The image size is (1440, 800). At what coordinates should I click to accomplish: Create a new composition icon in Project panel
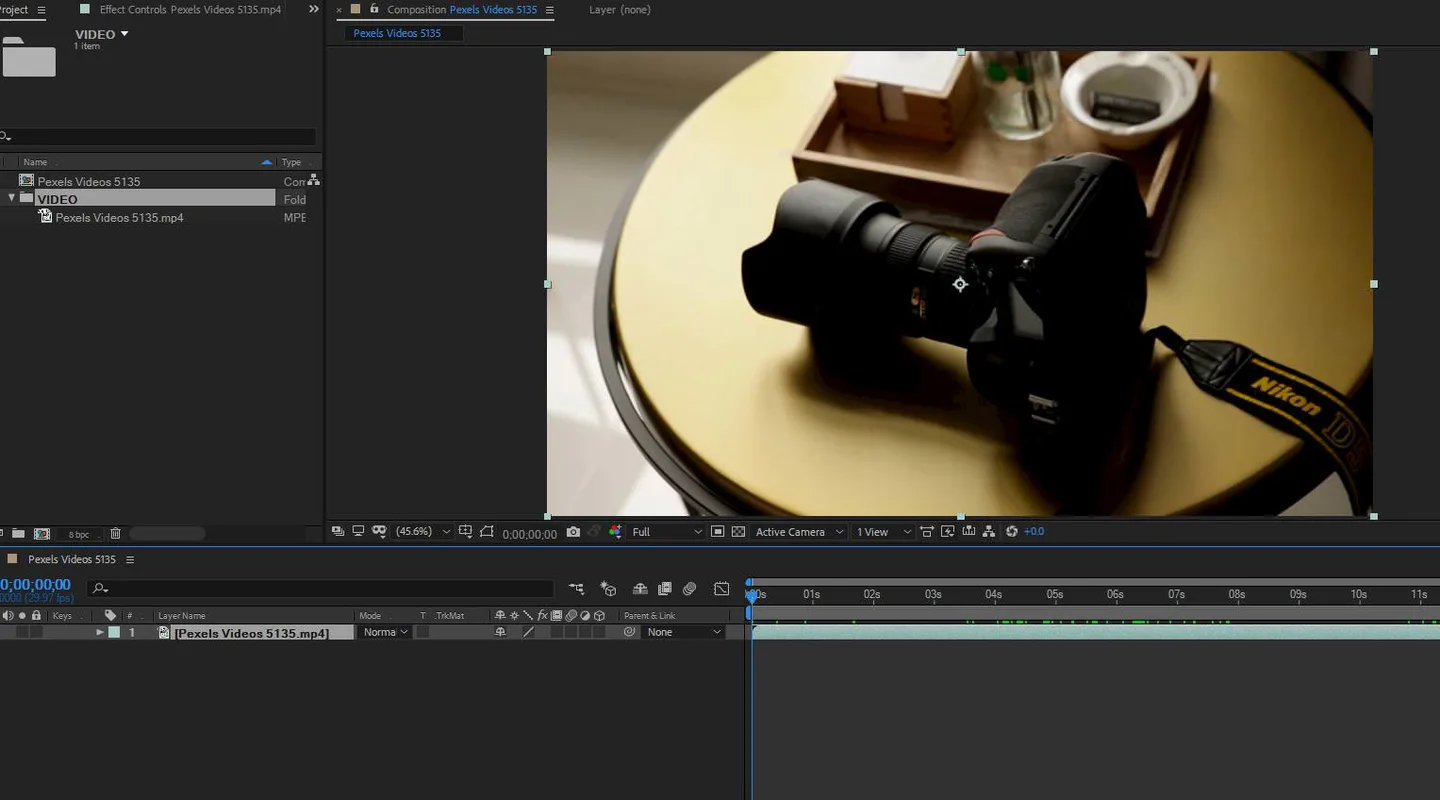(x=42, y=534)
